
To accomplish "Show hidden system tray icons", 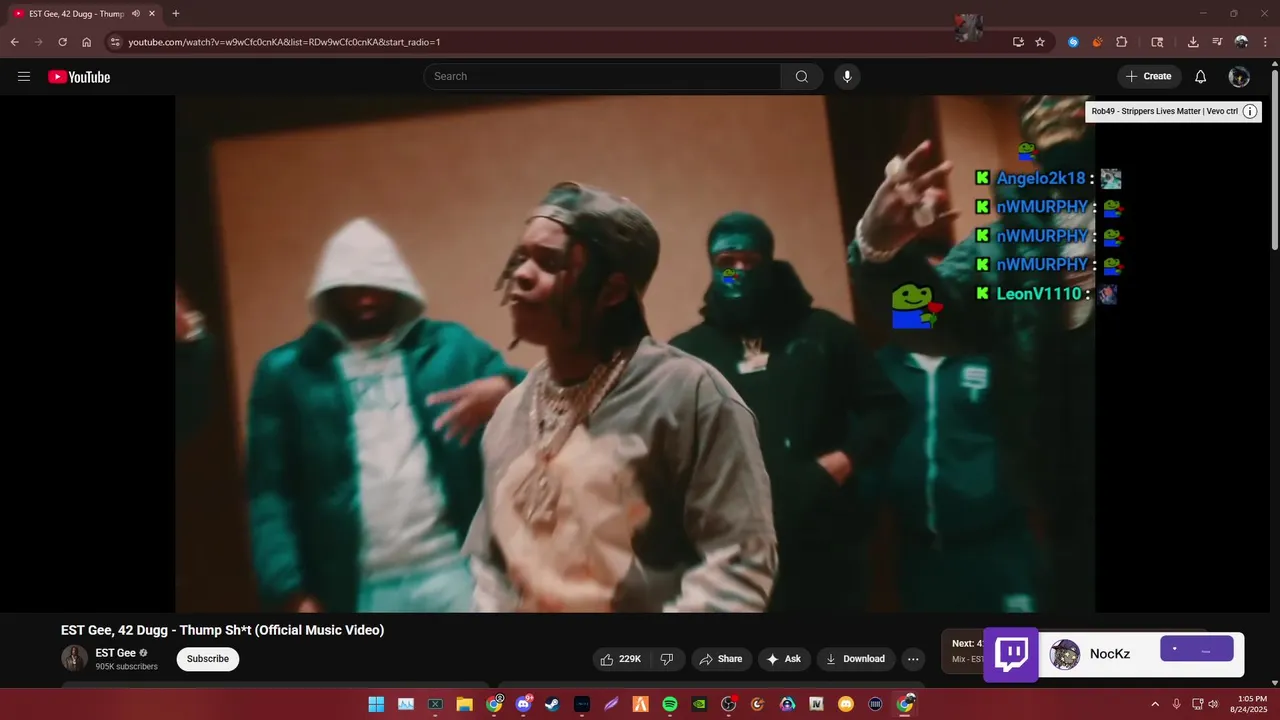I will [1155, 704].
